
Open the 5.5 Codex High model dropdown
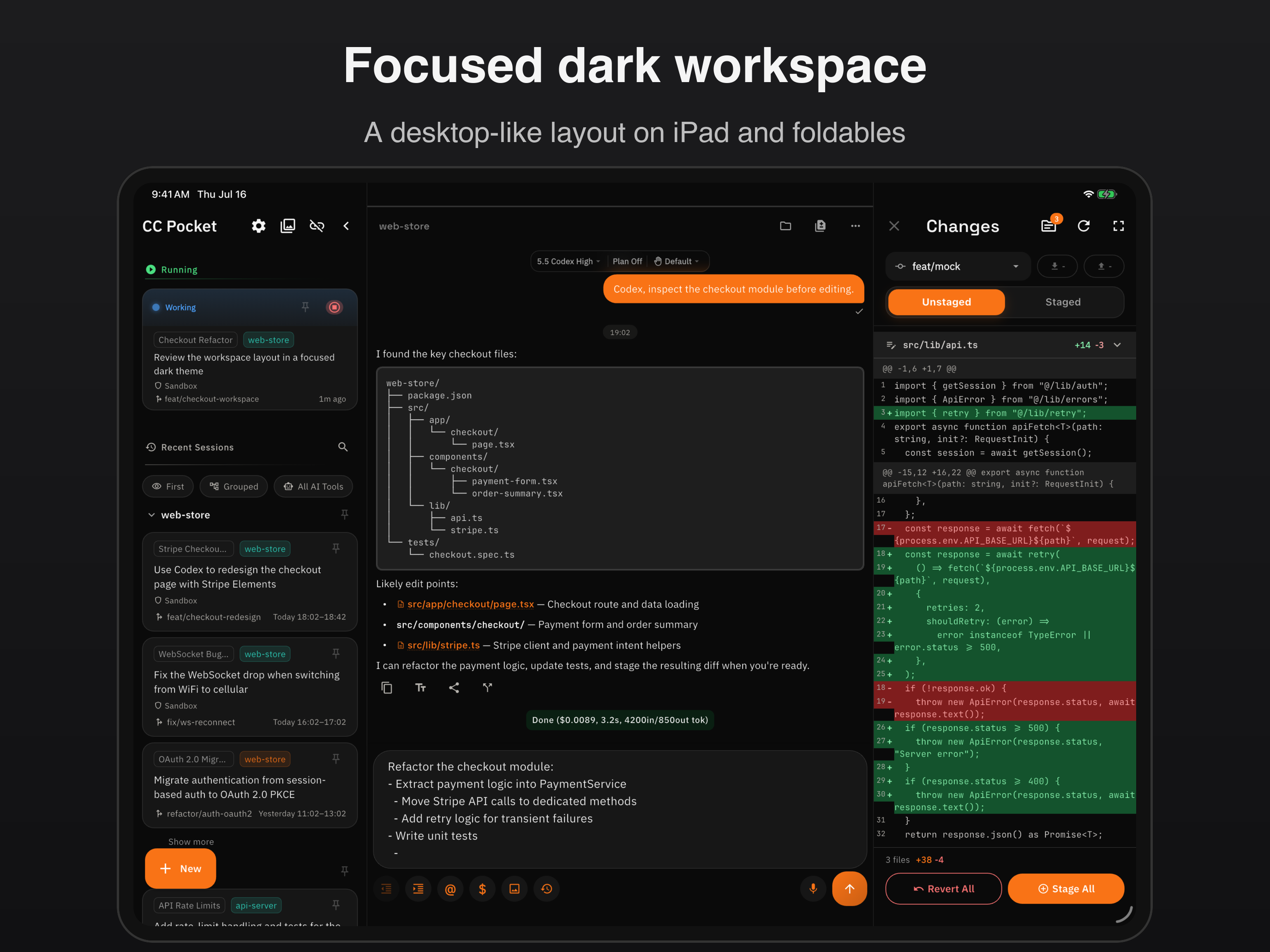569,261
